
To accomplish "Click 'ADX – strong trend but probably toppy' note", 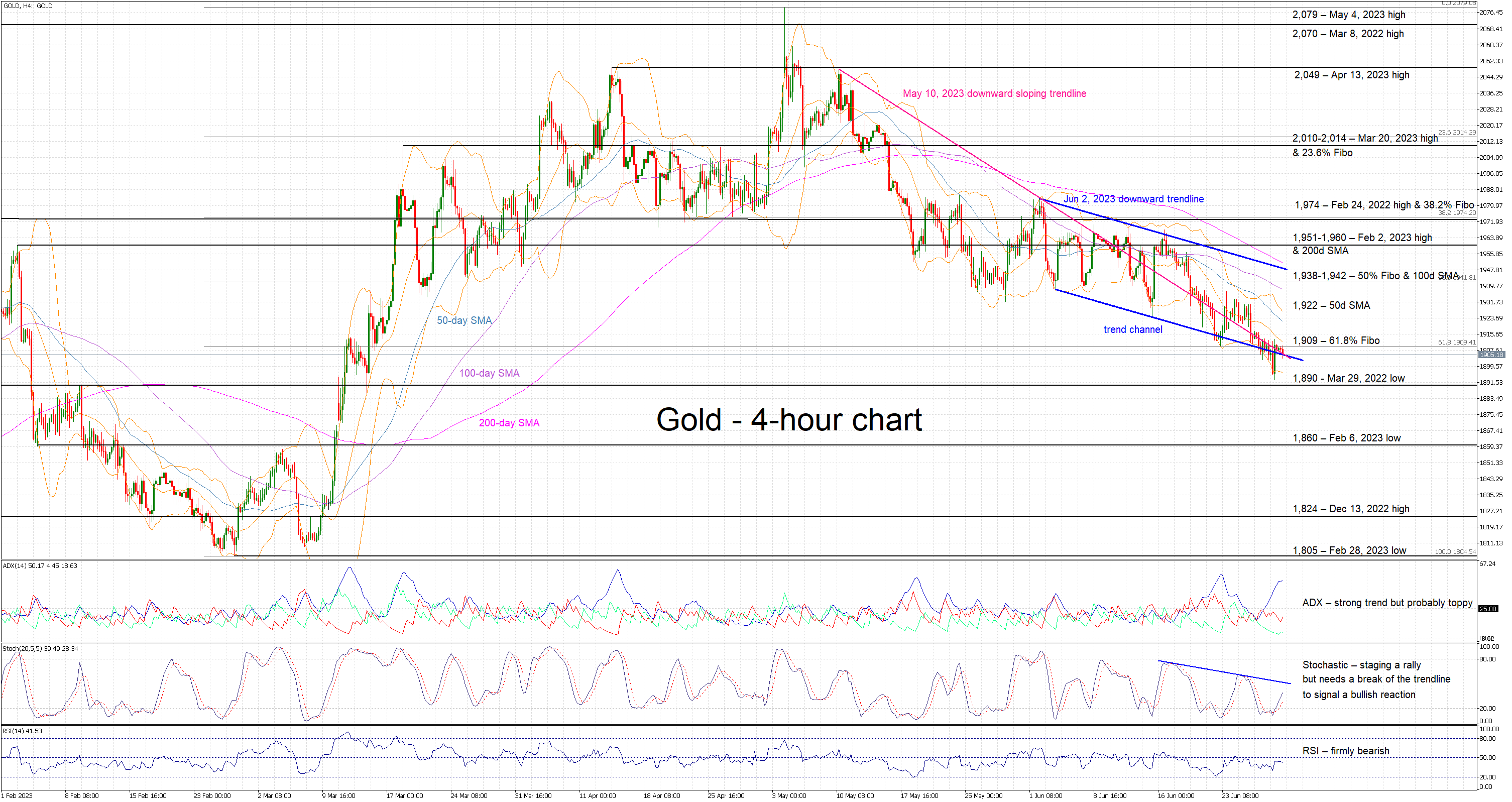I will 1387,603.
